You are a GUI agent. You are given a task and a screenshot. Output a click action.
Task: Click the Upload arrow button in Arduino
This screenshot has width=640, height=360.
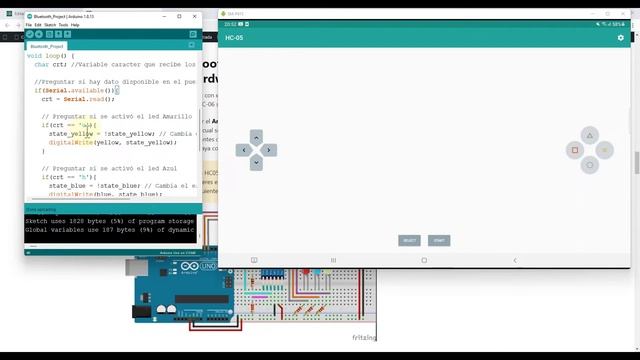coord(39,34)
